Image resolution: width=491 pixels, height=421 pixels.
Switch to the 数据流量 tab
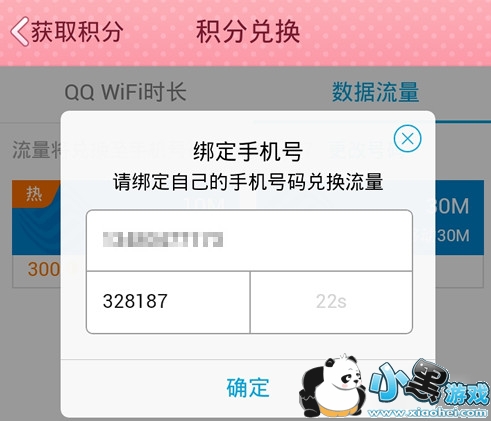375,92
